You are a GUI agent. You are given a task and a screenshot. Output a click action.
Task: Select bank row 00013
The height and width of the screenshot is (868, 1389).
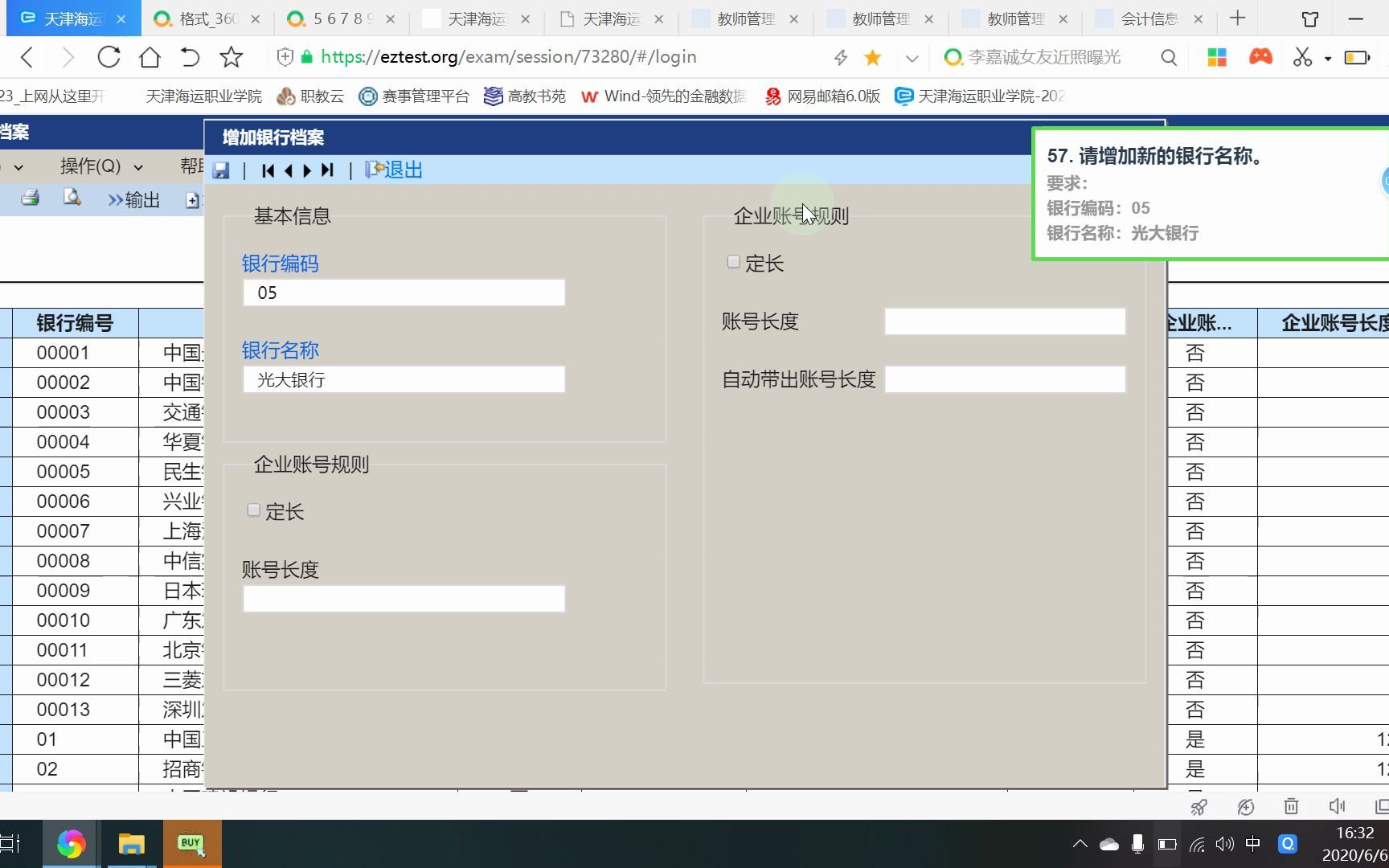tap(63, 710)
